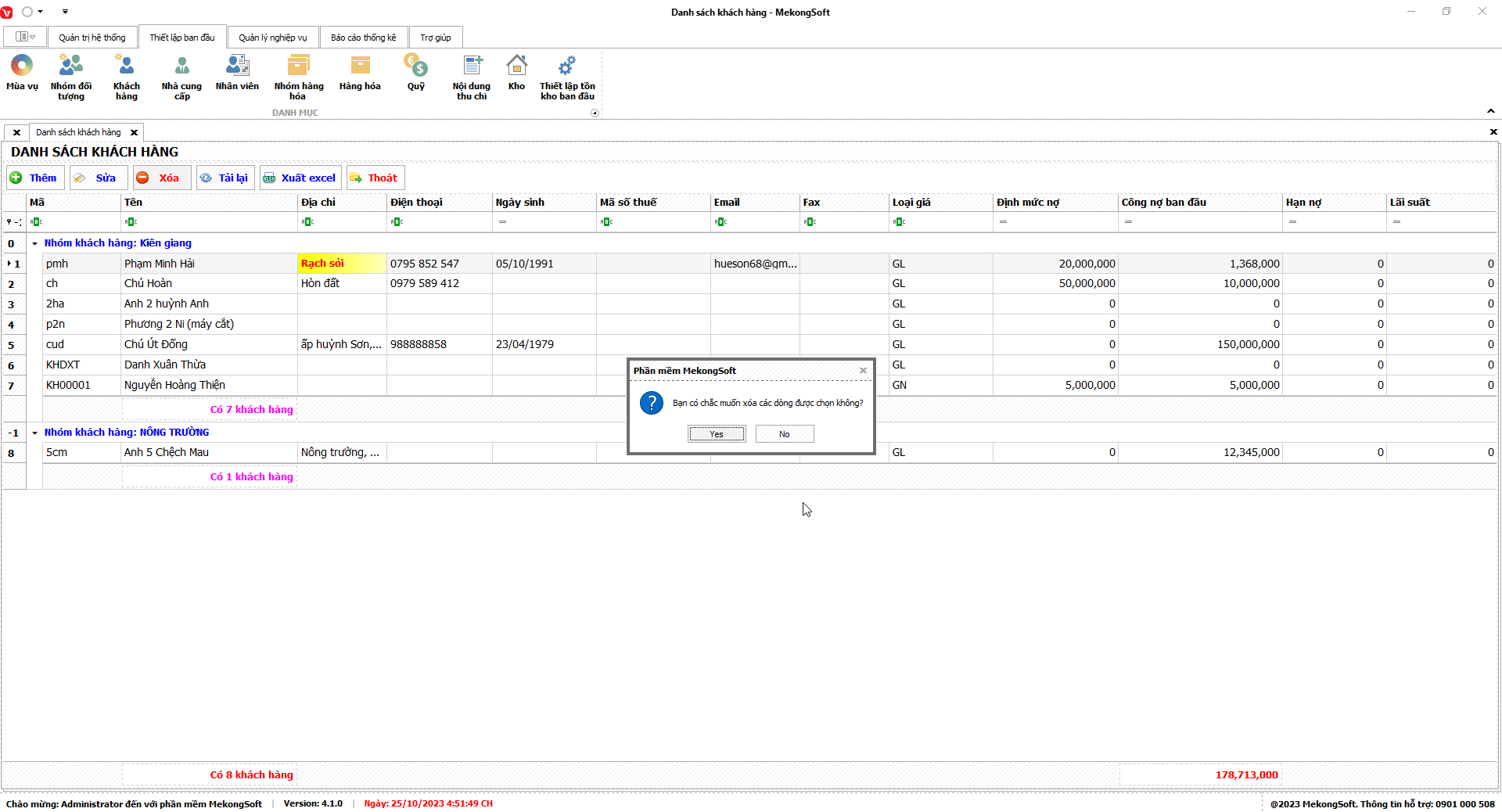Open the Báo cáo thống kê tab
This screenshot has height=812, width=1502.
(363, 38)
